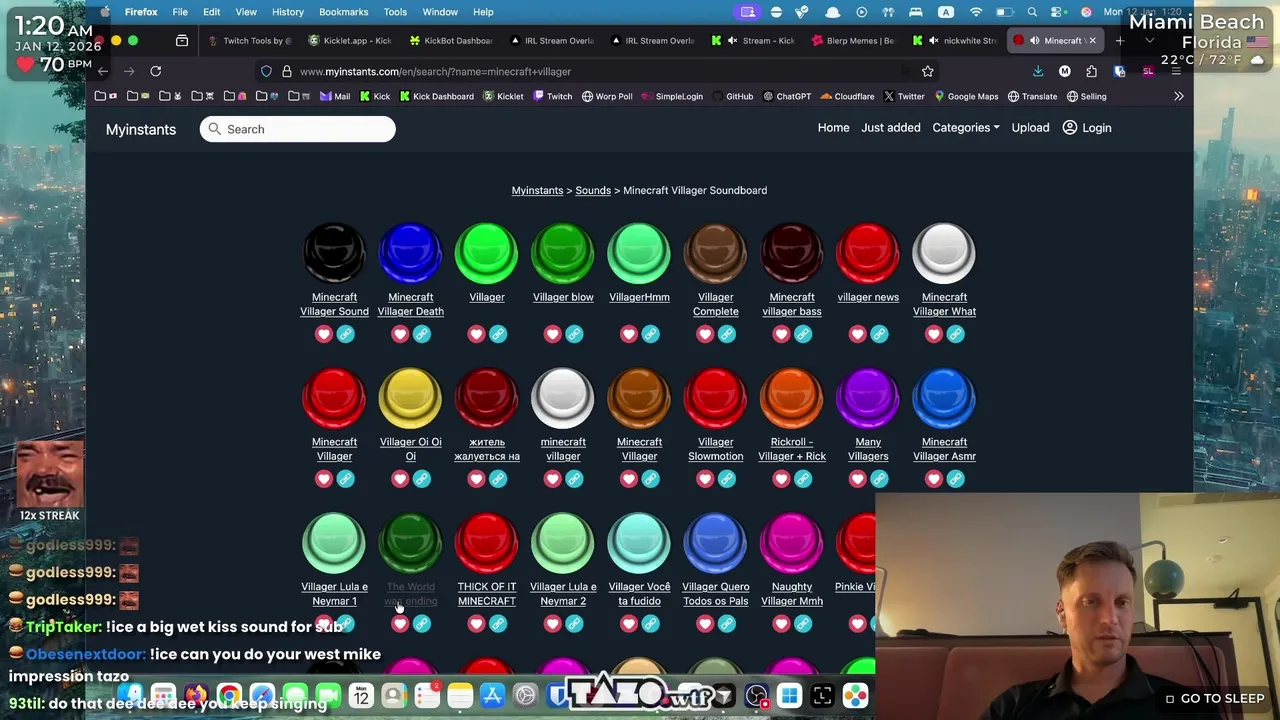Image resolution: width=1280 pixels, height=720 pixels.
Task: Favorite the Minecraft Villager Death heart
Action: pos(400,334)
